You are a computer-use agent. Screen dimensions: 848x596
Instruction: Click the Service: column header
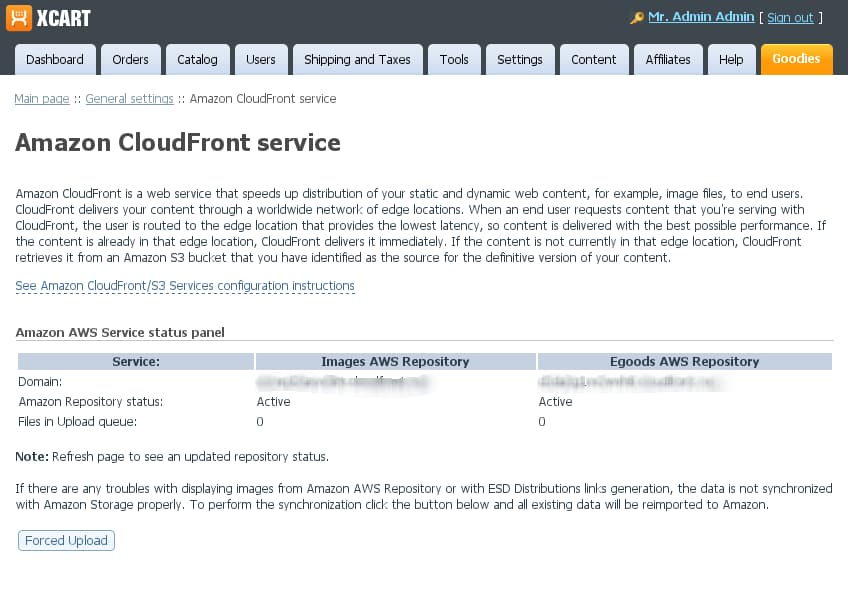click(x=136, y=362)
